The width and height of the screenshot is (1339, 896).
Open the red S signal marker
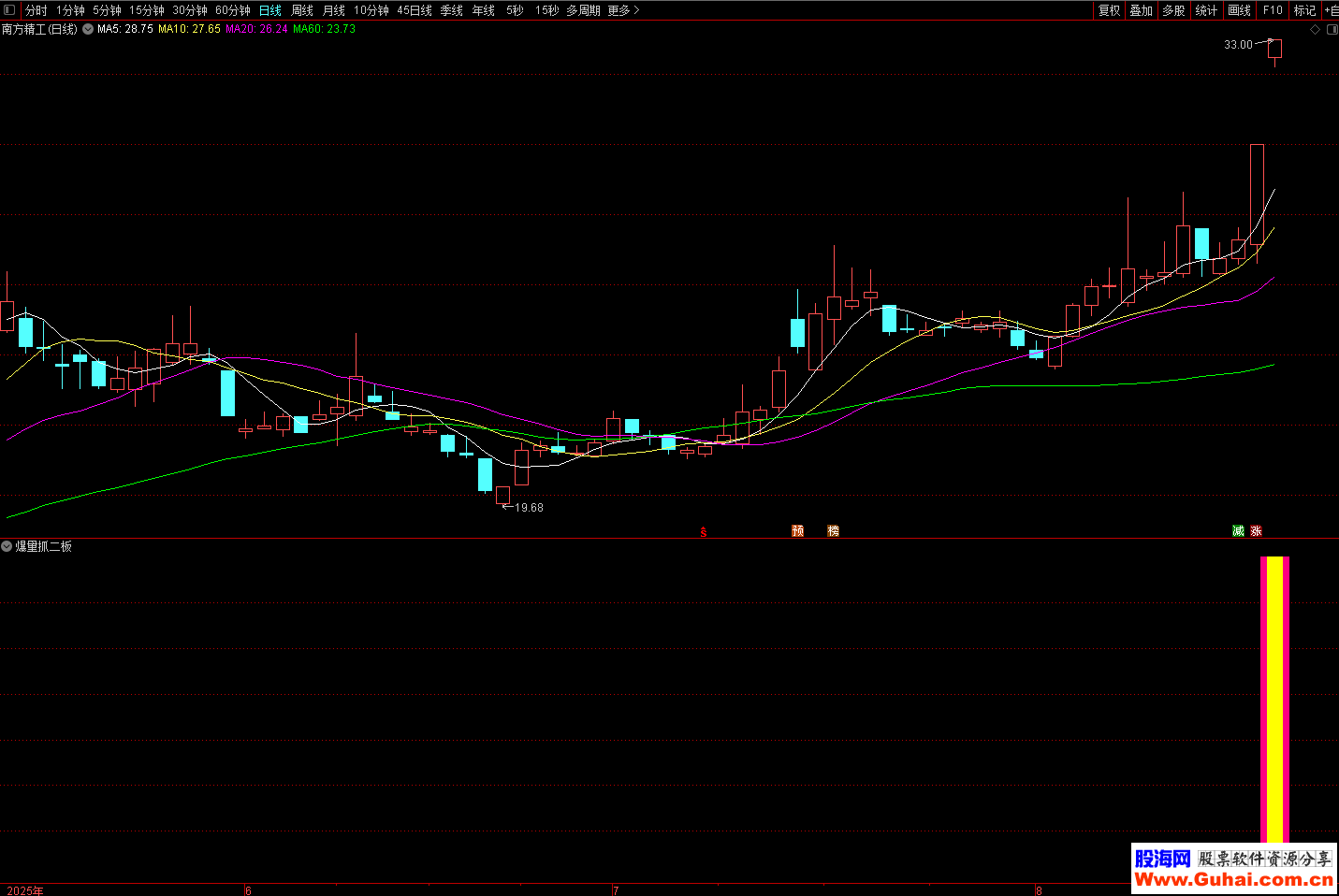tap(704, 531)
